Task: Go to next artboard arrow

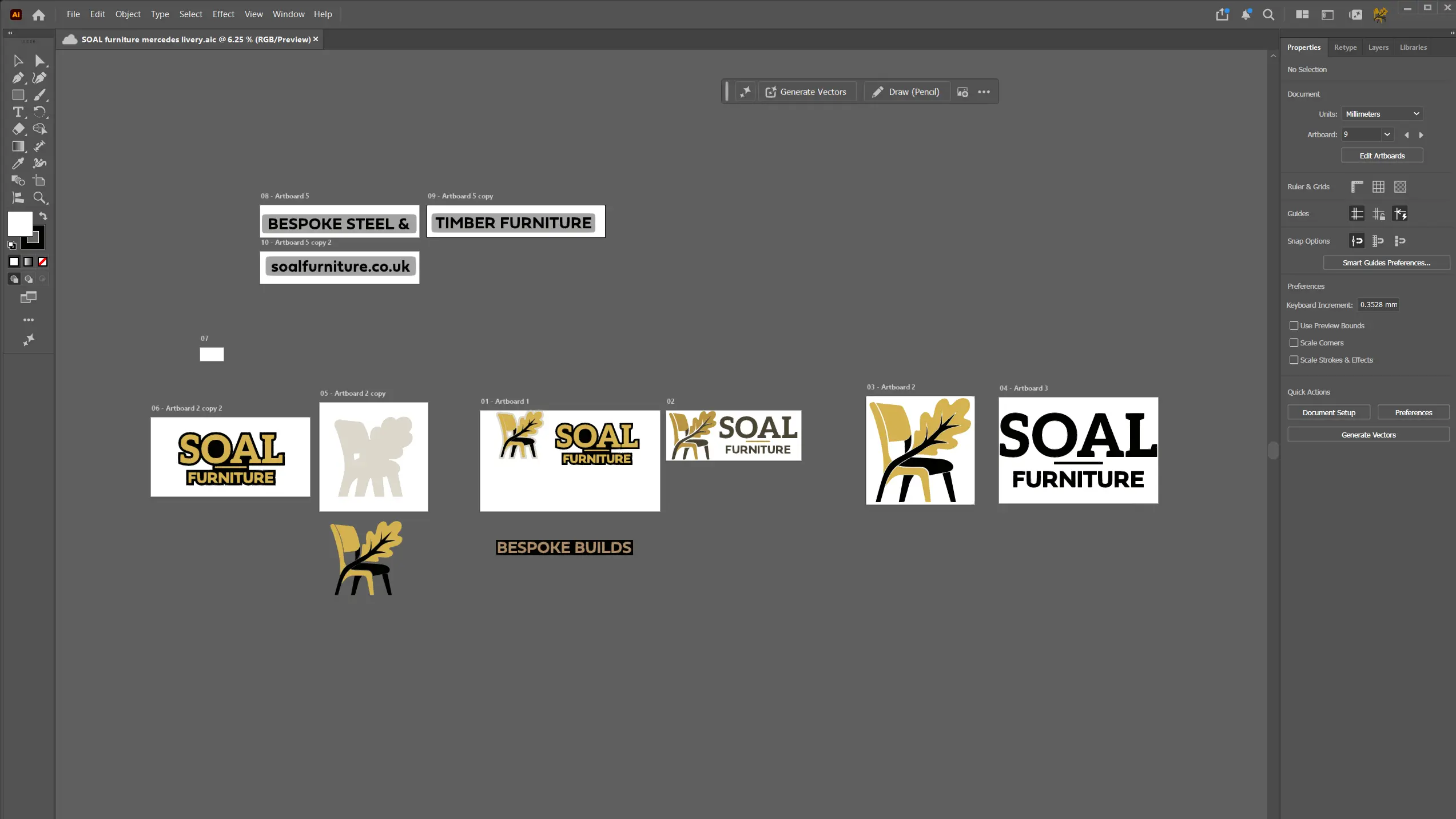Action: [x=1421, y=135]
